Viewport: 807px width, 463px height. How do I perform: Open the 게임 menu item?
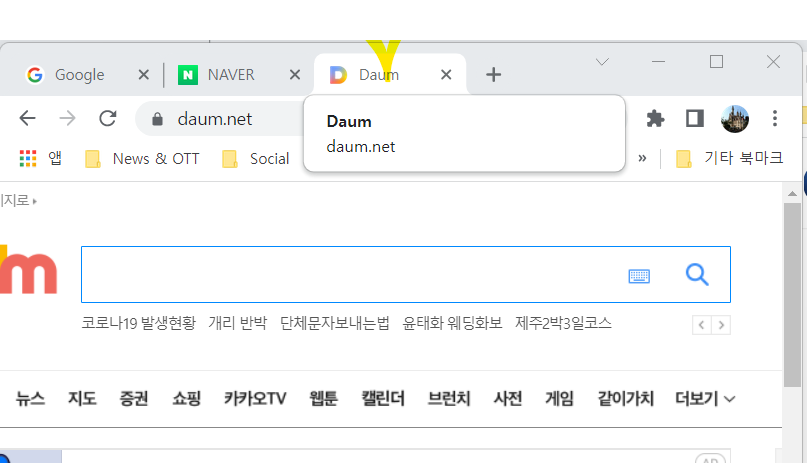click(x=559, y=399)
